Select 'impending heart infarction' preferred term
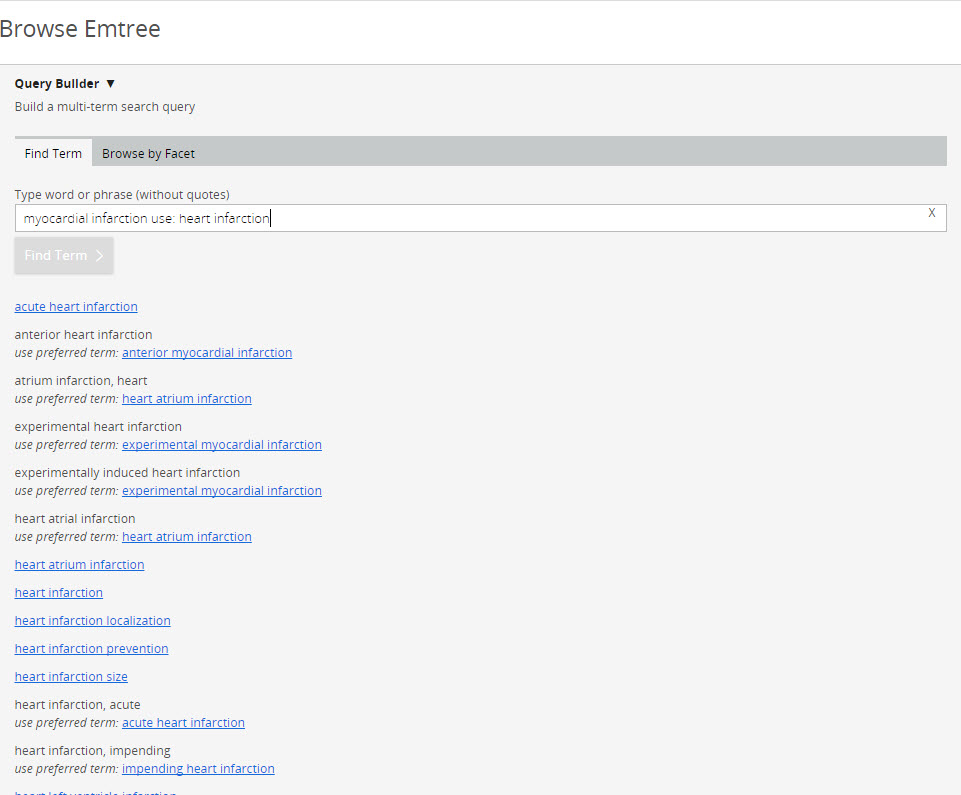The height and width of the screenshot is (795, 961). [x=198, y=769]
